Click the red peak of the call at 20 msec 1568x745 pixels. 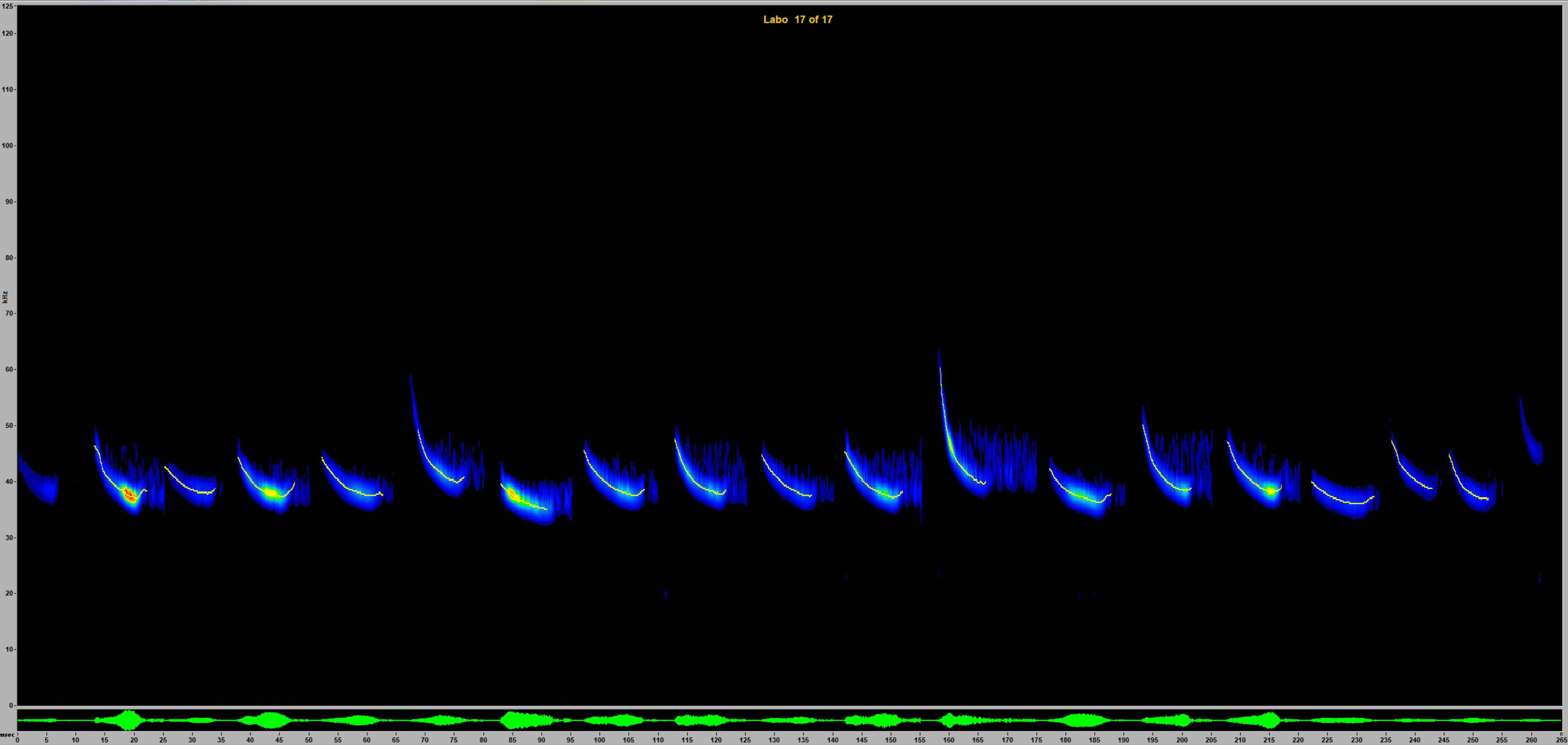click(x=129, y=495)
